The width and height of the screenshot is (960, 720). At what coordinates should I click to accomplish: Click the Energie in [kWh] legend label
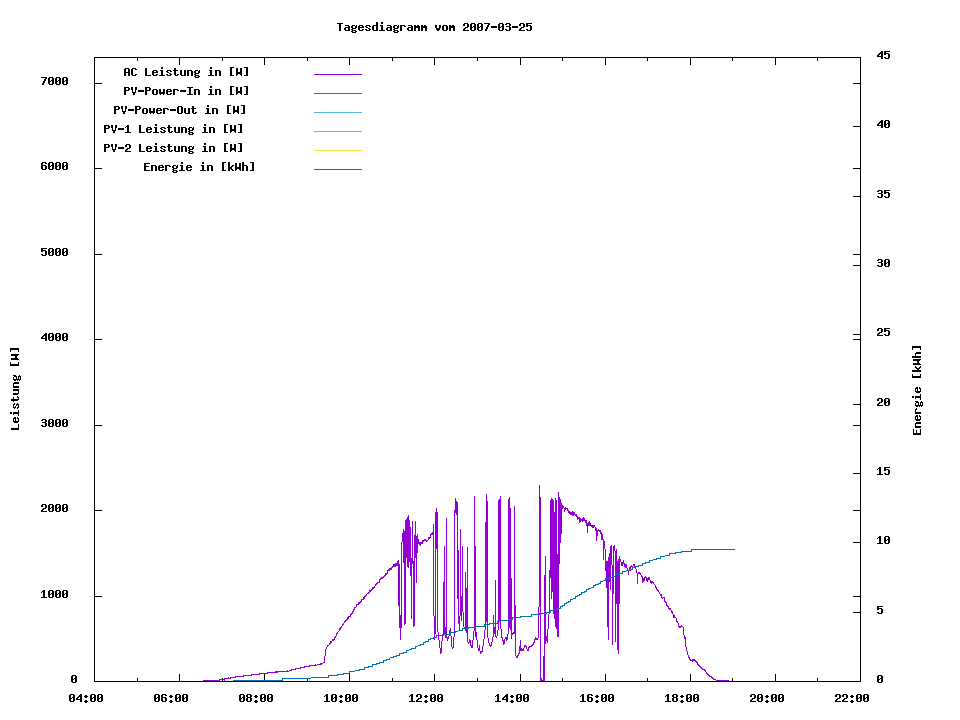[x=199, y=167]
